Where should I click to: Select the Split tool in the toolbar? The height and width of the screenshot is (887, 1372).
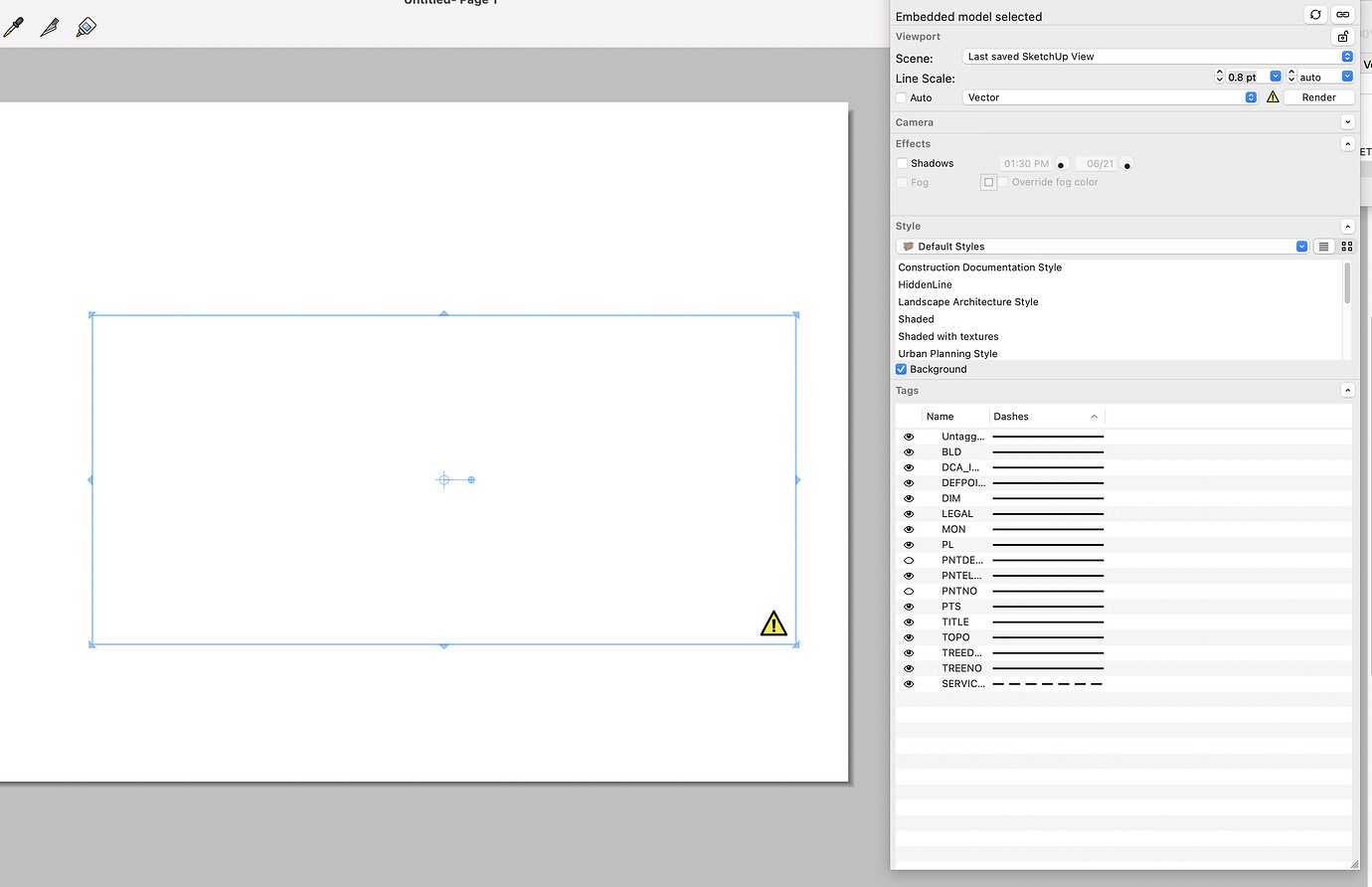(50, 27)
